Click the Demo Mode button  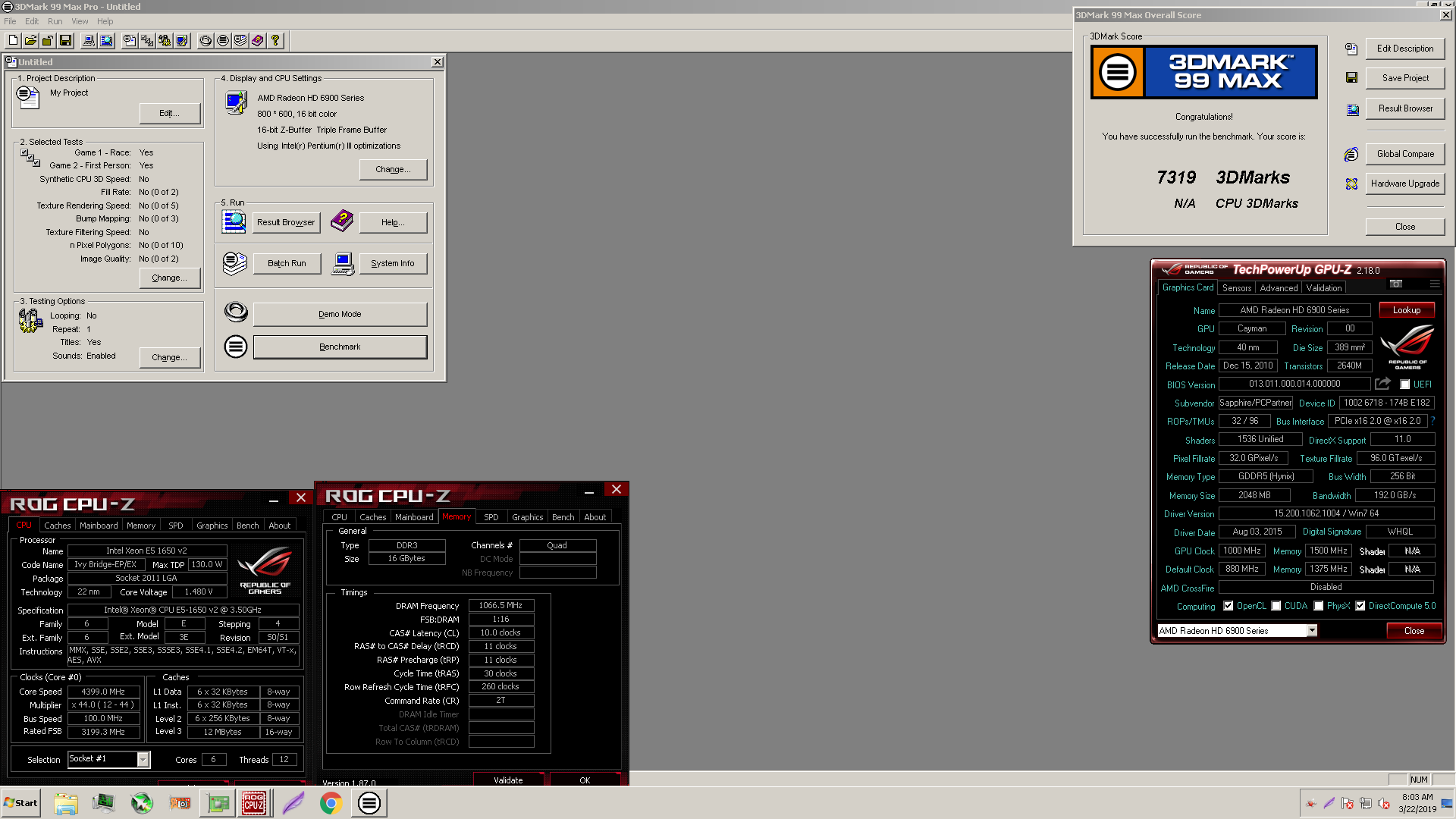tap(340, 314)
